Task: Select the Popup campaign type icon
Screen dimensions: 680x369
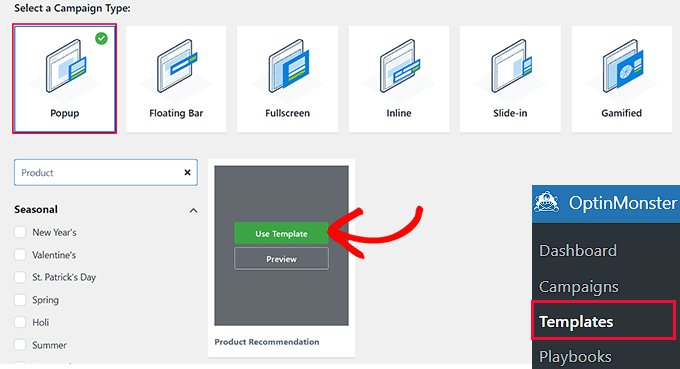Action: tap(66, 66)
